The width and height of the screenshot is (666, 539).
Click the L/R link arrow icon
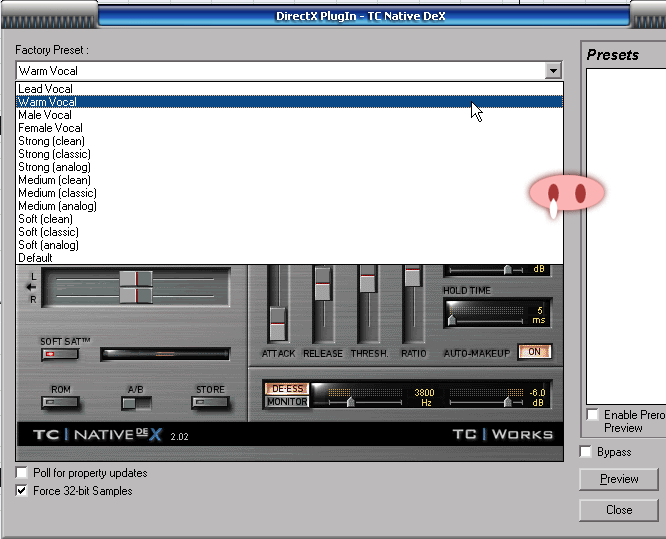coord(31,288)
